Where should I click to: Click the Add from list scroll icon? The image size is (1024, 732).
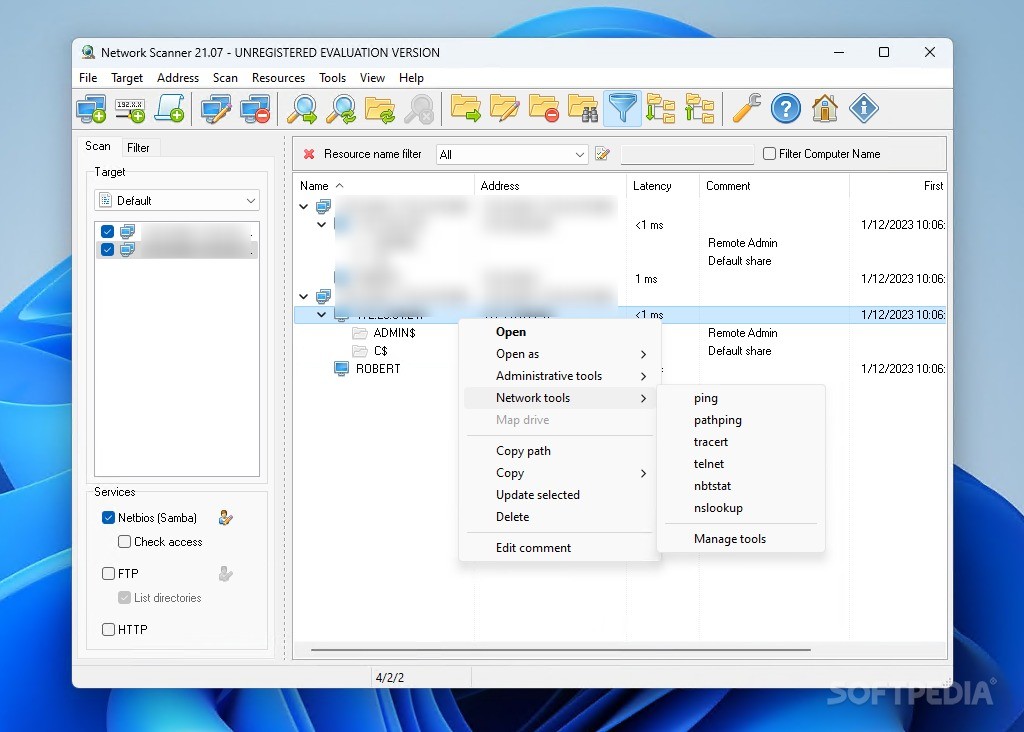(169, 108)
